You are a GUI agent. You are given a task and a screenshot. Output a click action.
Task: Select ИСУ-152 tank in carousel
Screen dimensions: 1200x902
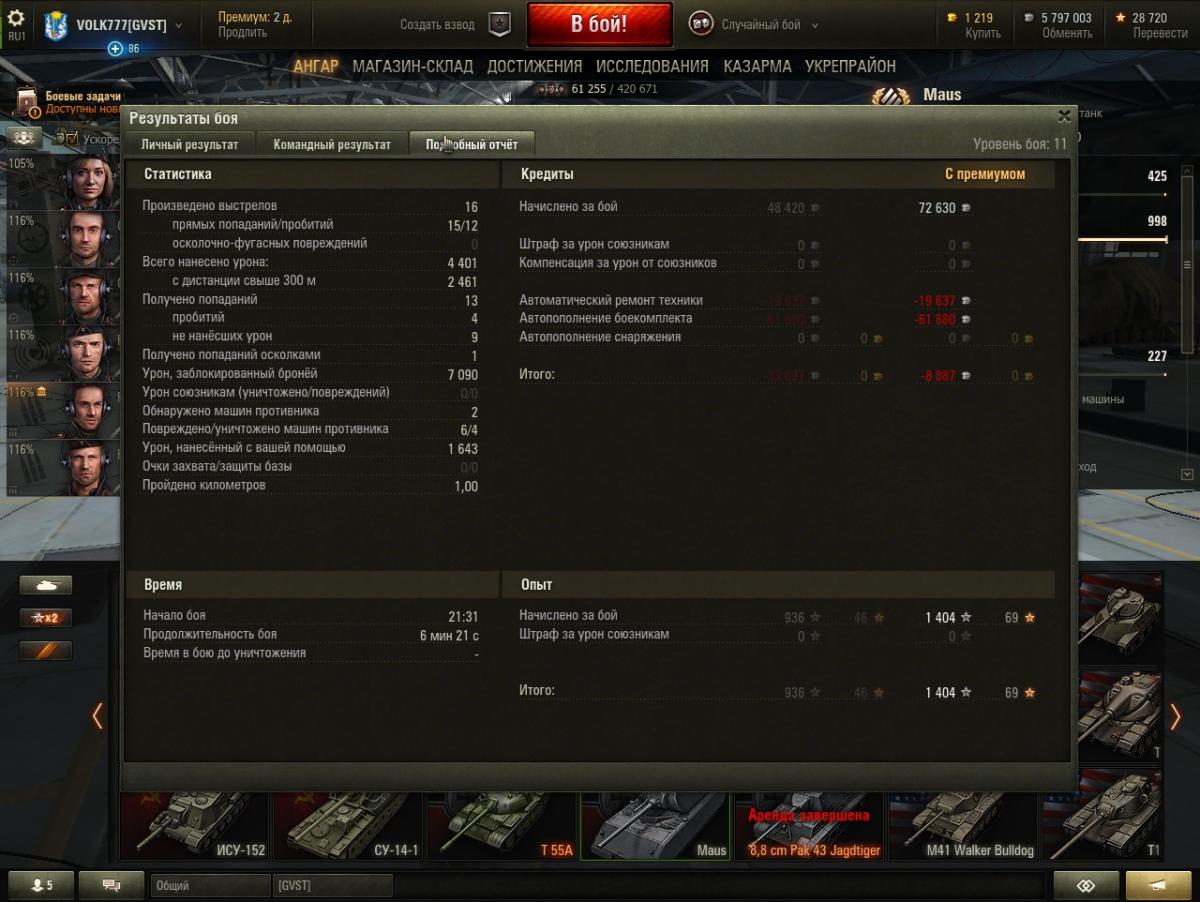(x=195, y=826)
